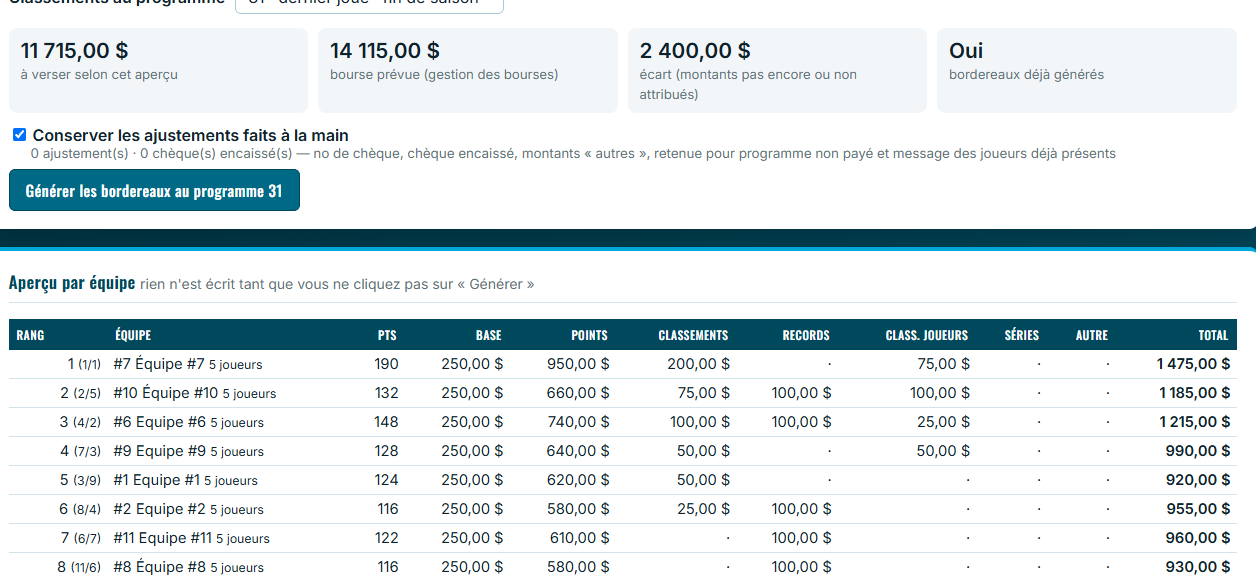Click the 950,00 $ points amount
The image size is (1256, 580).
(577, 364)
